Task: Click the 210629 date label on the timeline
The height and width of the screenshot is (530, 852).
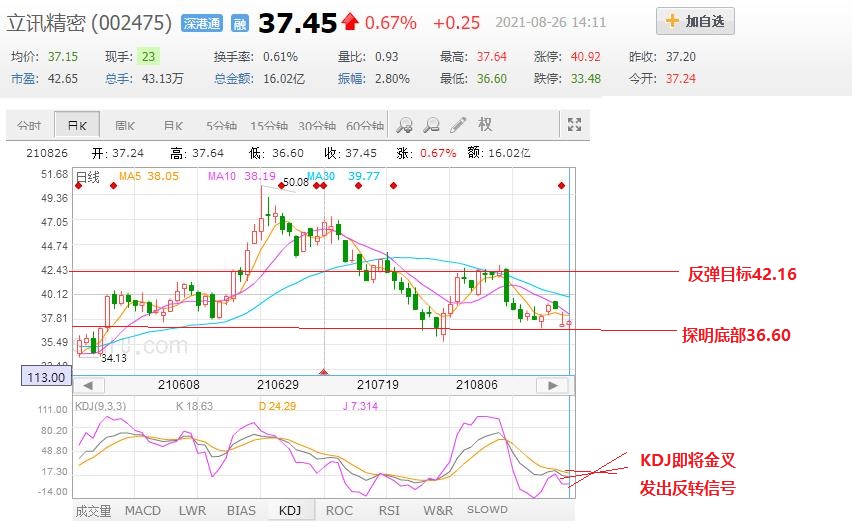Action: point(278,385)
